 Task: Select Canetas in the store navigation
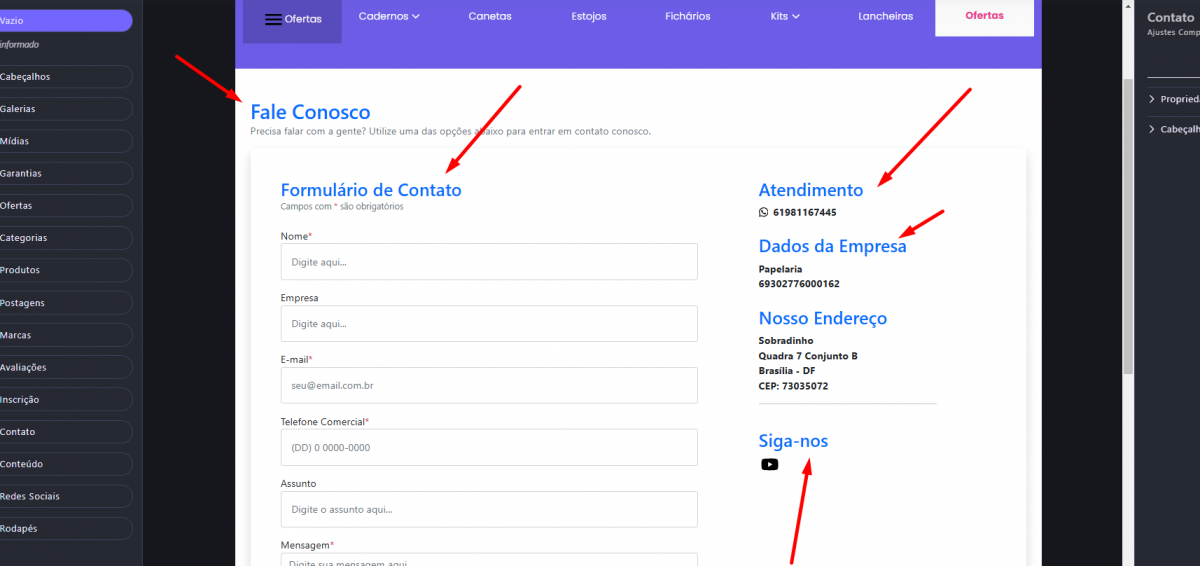pyautogui.click(x=490, y=16)
